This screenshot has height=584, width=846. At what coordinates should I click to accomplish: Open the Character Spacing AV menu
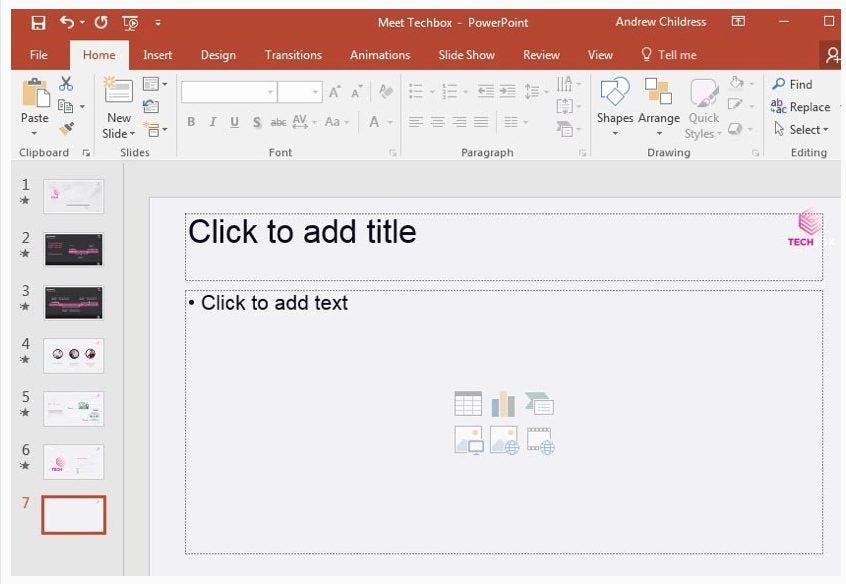pyautogui.click(x=304, y=122)
